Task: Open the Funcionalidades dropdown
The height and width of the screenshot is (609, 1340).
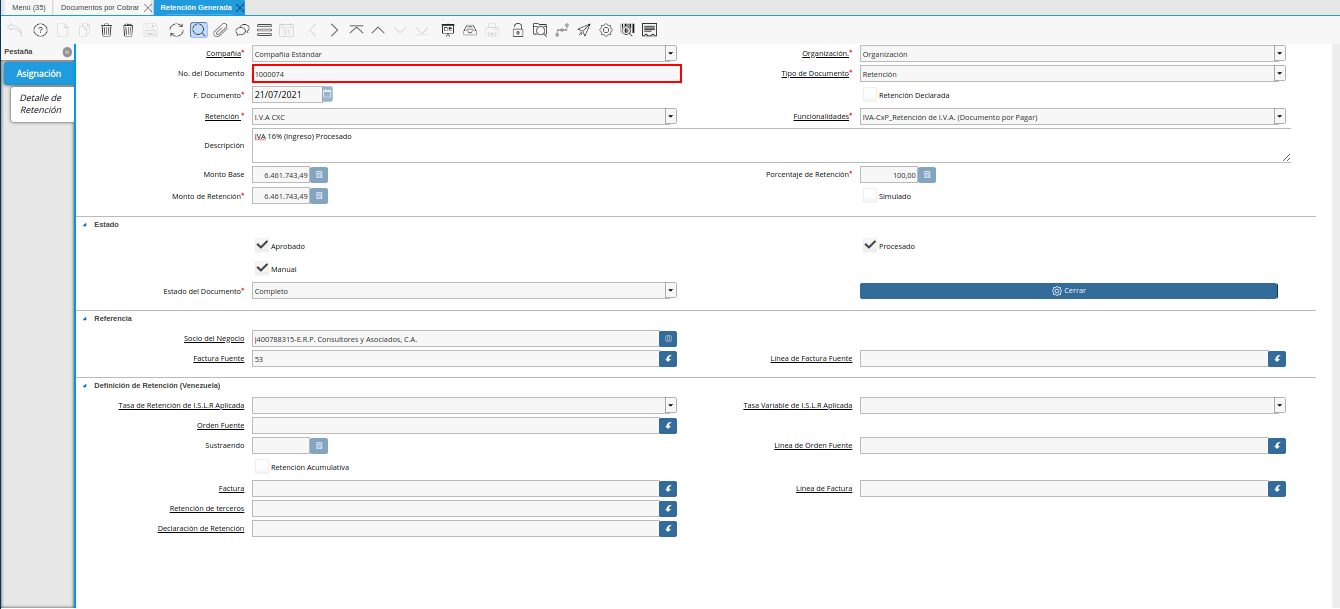Action: tap(1279, 117)
